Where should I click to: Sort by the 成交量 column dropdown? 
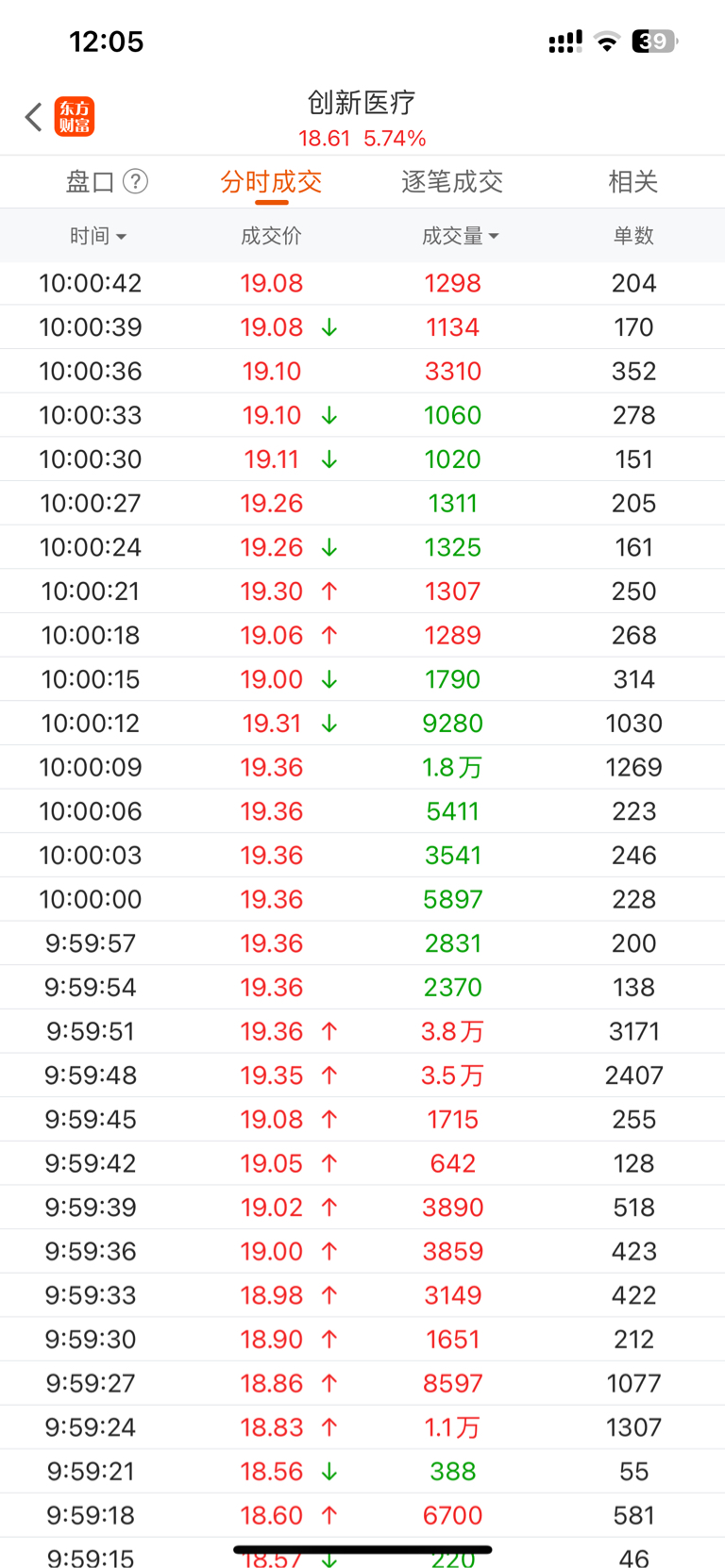click(461, 236)
